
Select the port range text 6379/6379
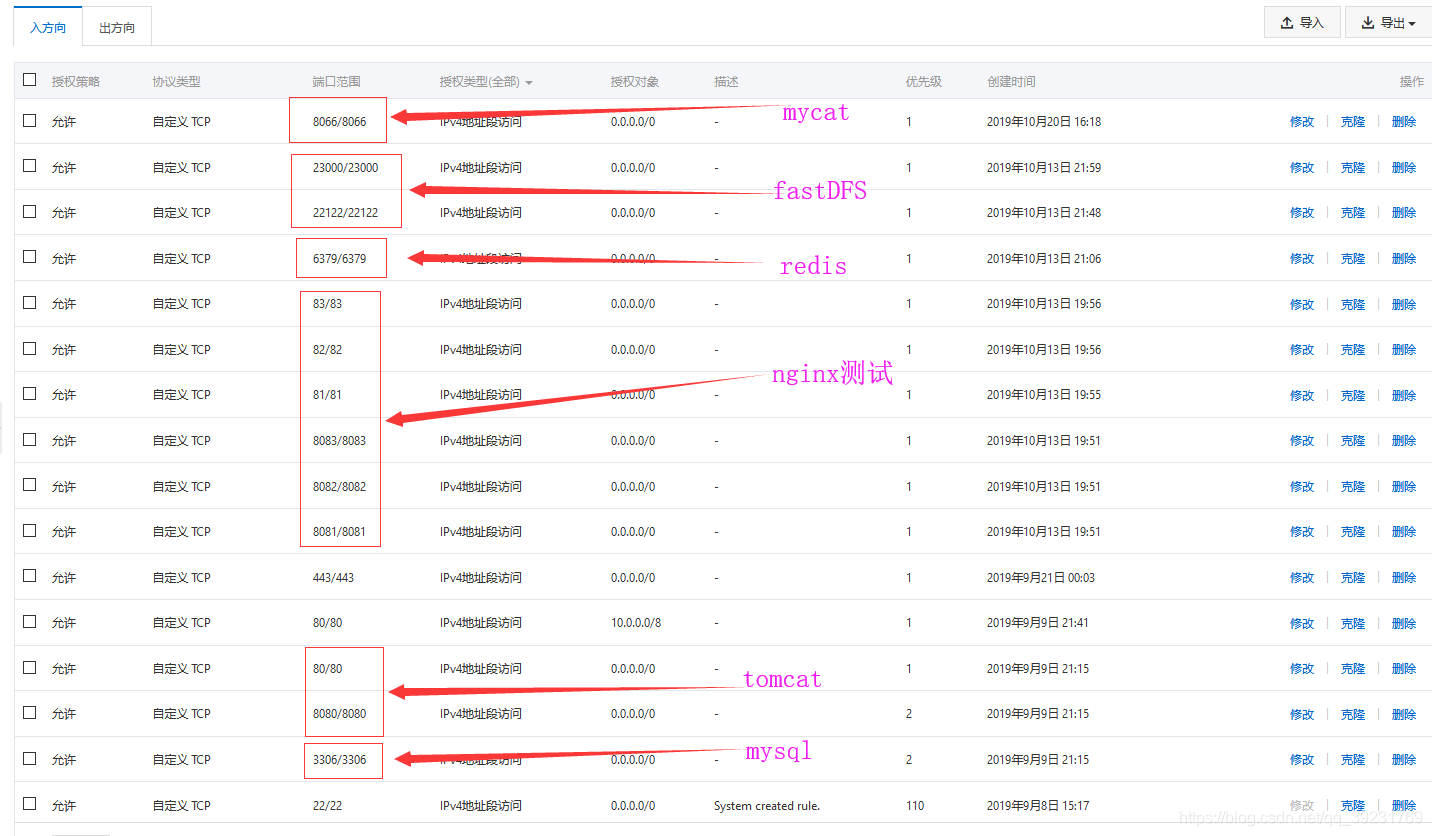[339, 259]
